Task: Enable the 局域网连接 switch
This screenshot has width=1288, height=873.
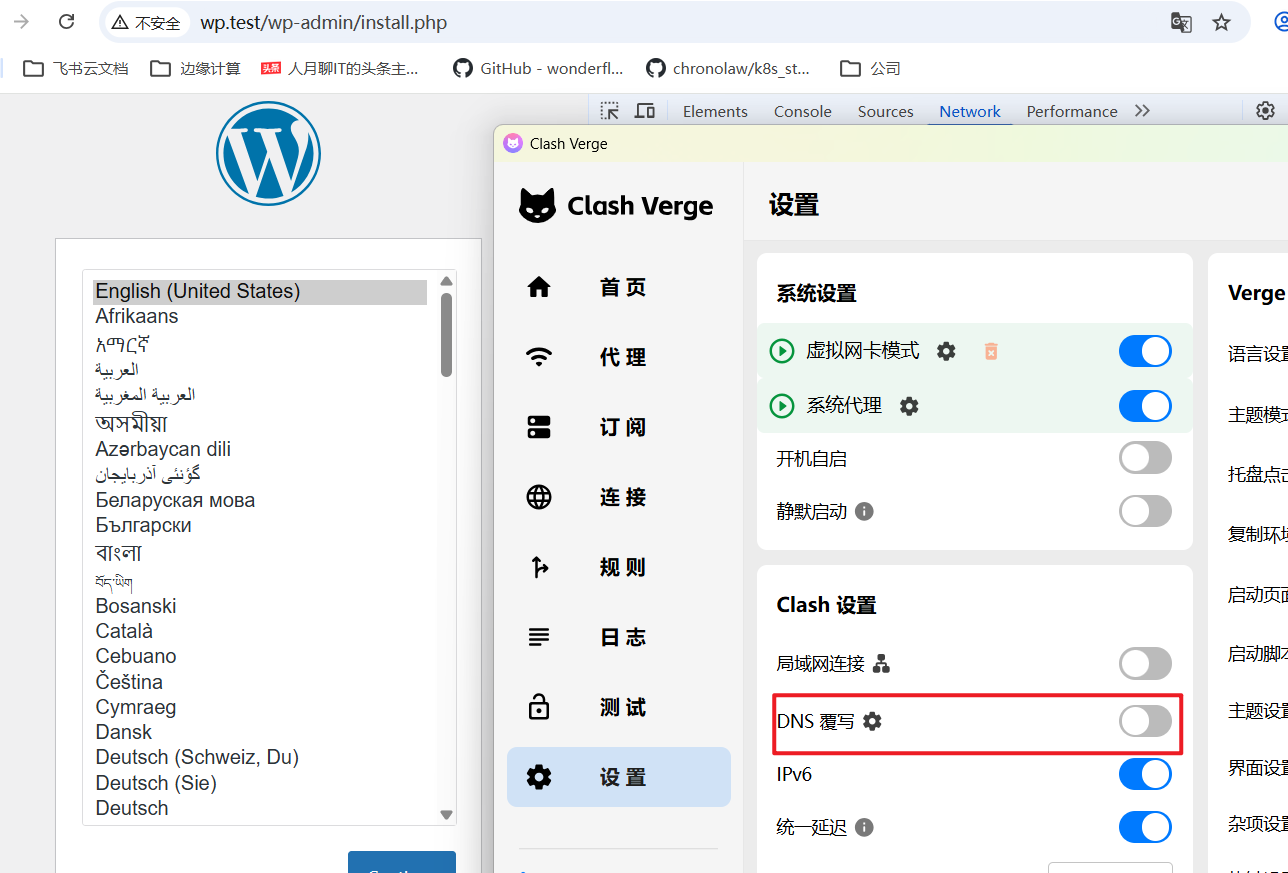Action: (1145, 663)
